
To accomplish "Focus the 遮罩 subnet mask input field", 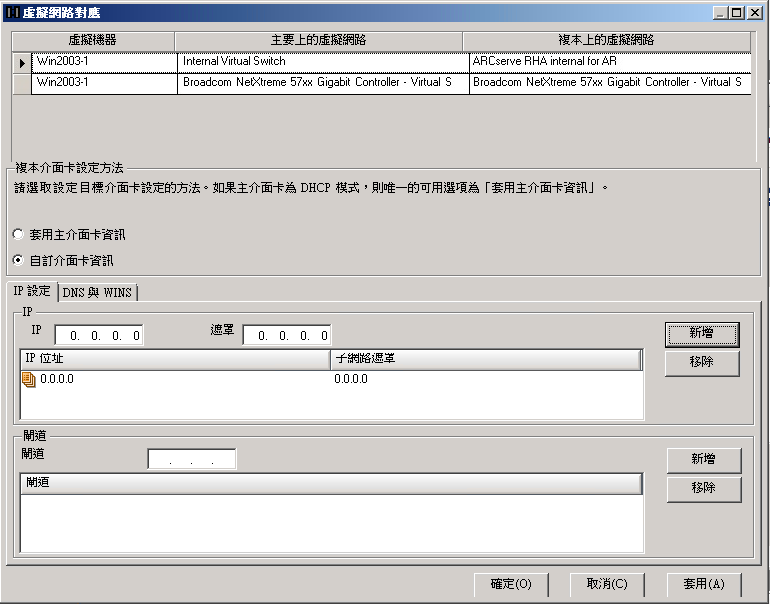I will (x=287, y=335).
